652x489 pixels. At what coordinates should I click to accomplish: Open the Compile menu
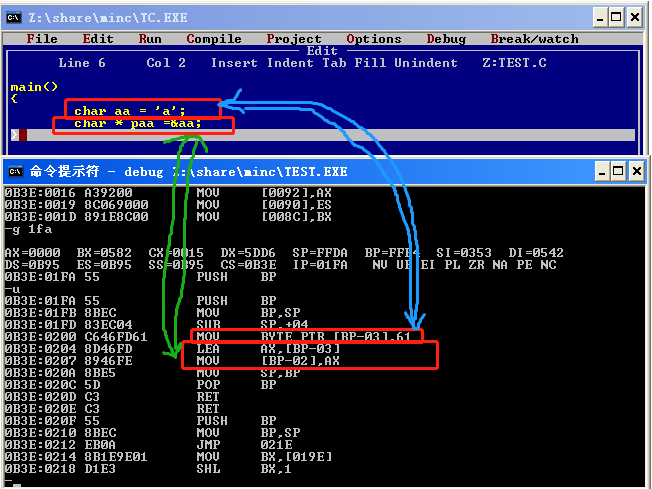pos(214,39)
